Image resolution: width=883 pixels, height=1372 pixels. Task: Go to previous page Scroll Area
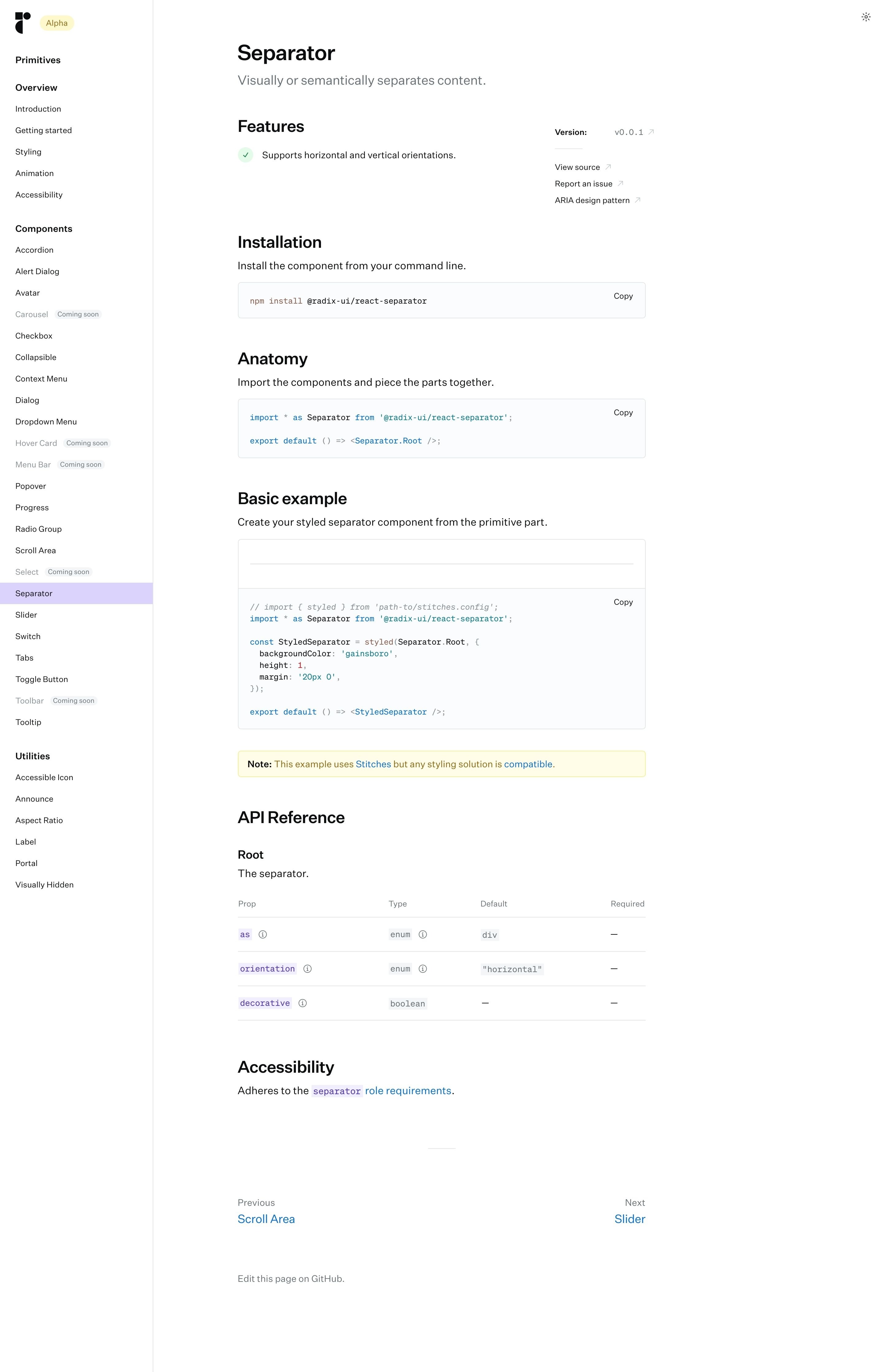click(x=266, y=1219)
